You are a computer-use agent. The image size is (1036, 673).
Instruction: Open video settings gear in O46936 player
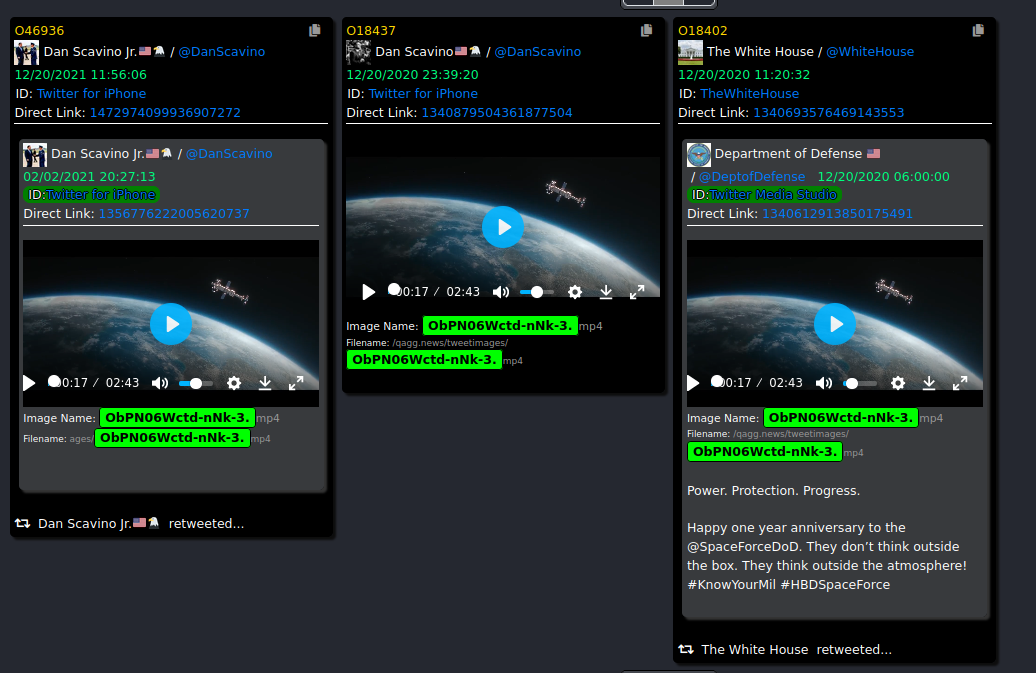click(234, 383)
